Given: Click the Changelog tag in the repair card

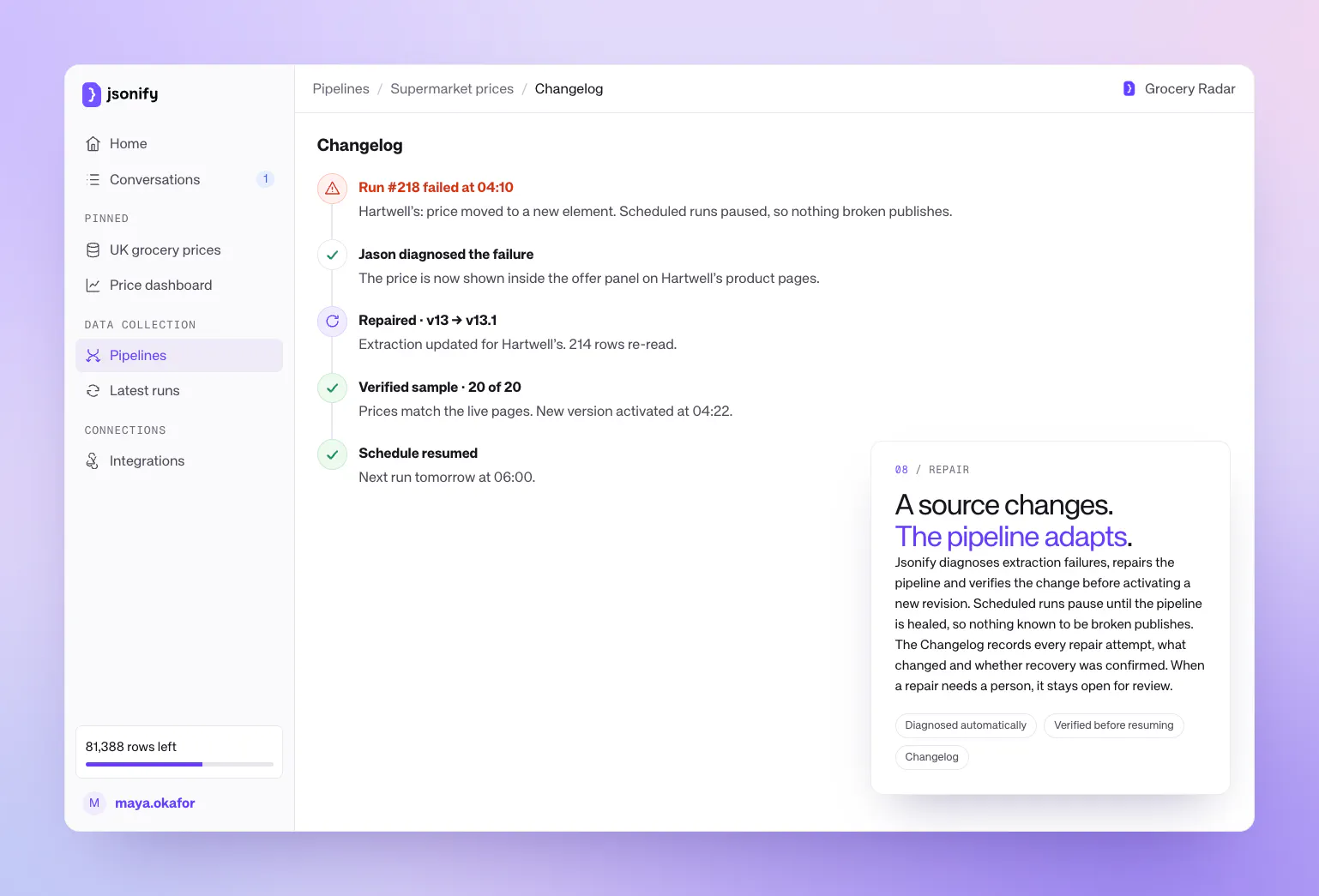Looking at the screenshot, I should click(932, 757).
